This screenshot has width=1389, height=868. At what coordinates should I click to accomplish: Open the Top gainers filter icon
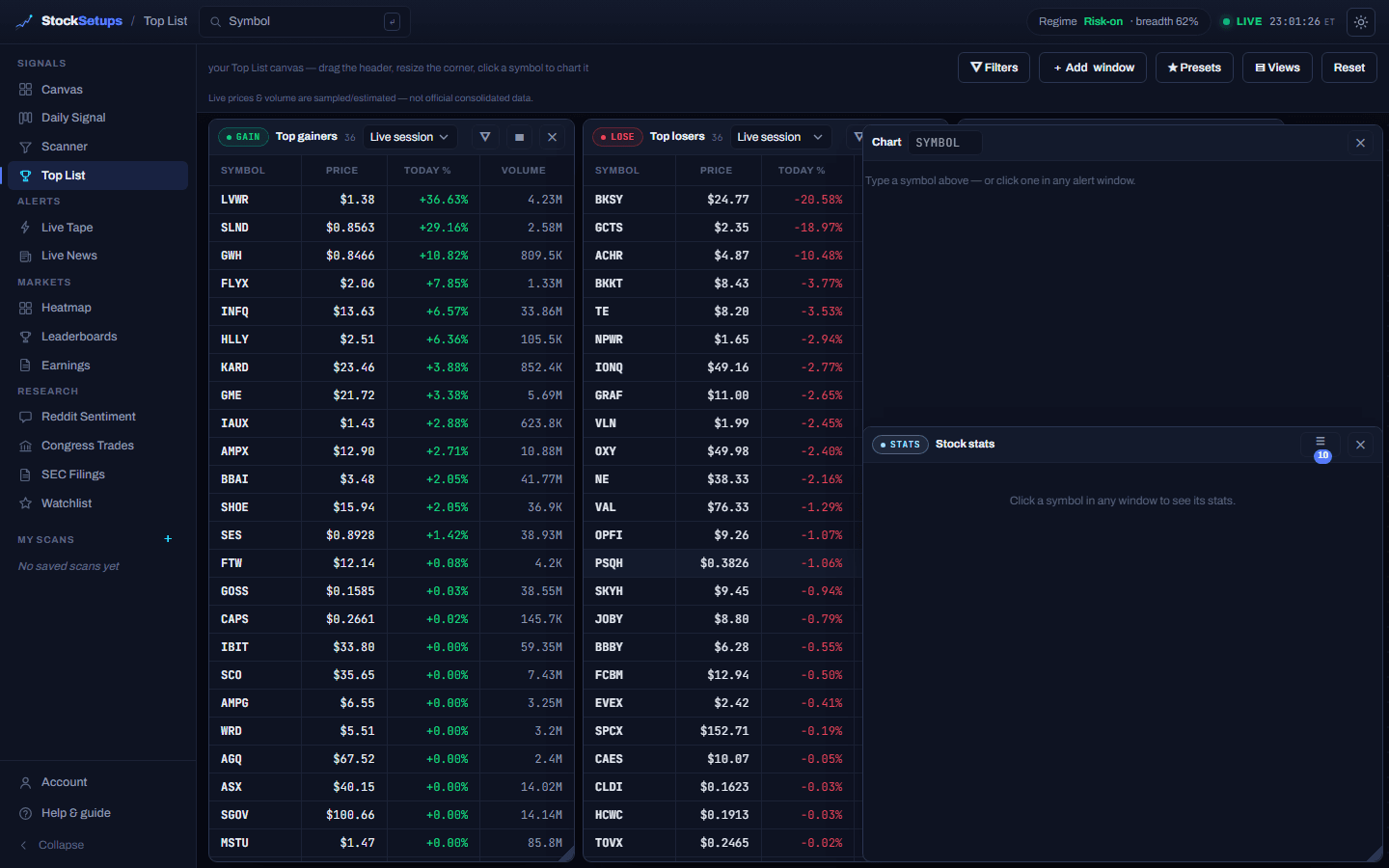[485, 137]
